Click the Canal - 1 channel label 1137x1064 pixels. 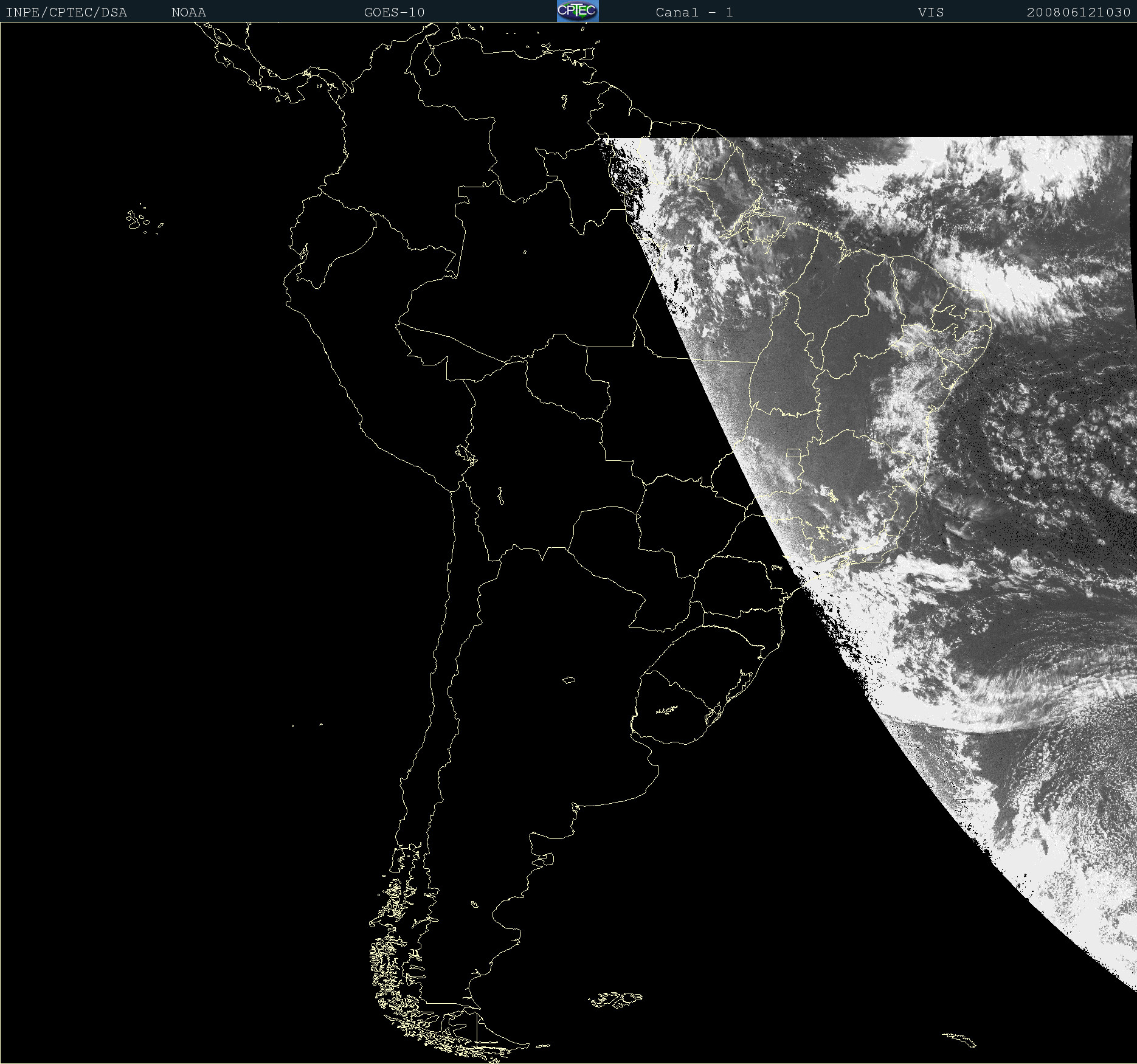(x=694, y=12)
